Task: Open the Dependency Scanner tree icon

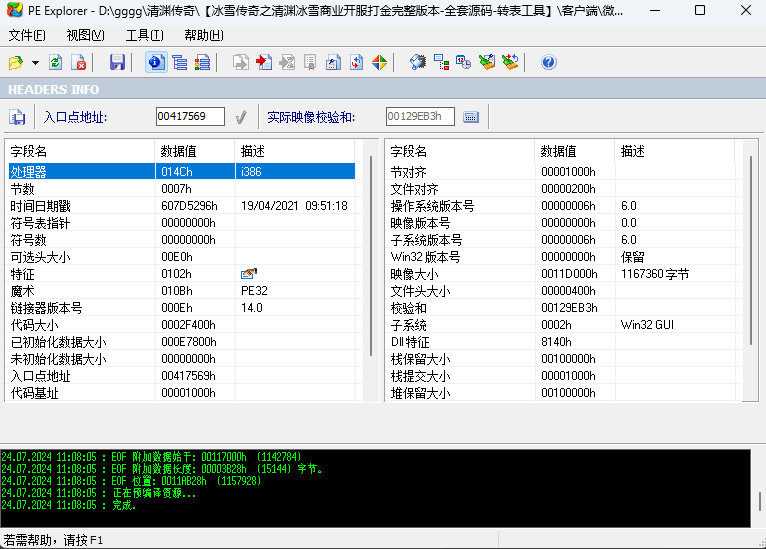Action: (x=441, y=63)
